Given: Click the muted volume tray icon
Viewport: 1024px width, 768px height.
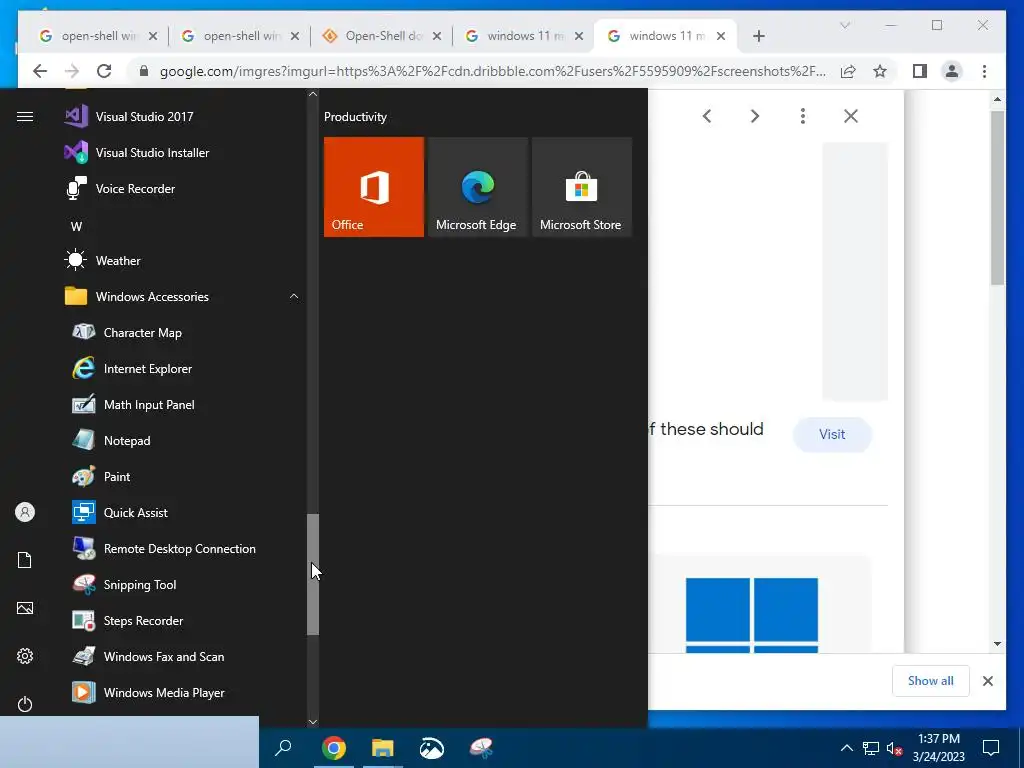Looking at the screenshot, I should pos(895,748).
